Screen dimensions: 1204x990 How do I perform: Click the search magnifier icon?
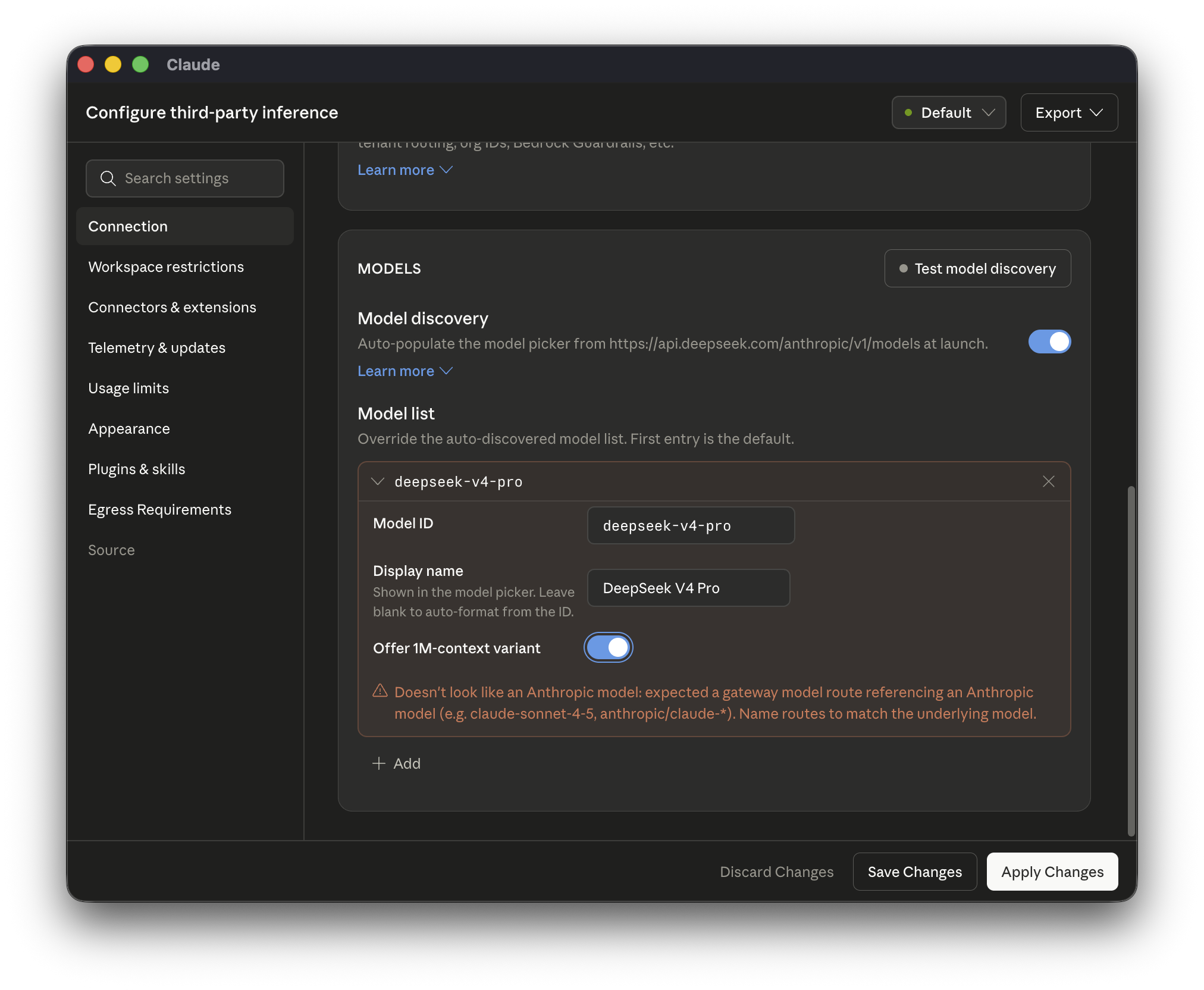(x=108, y=178)
